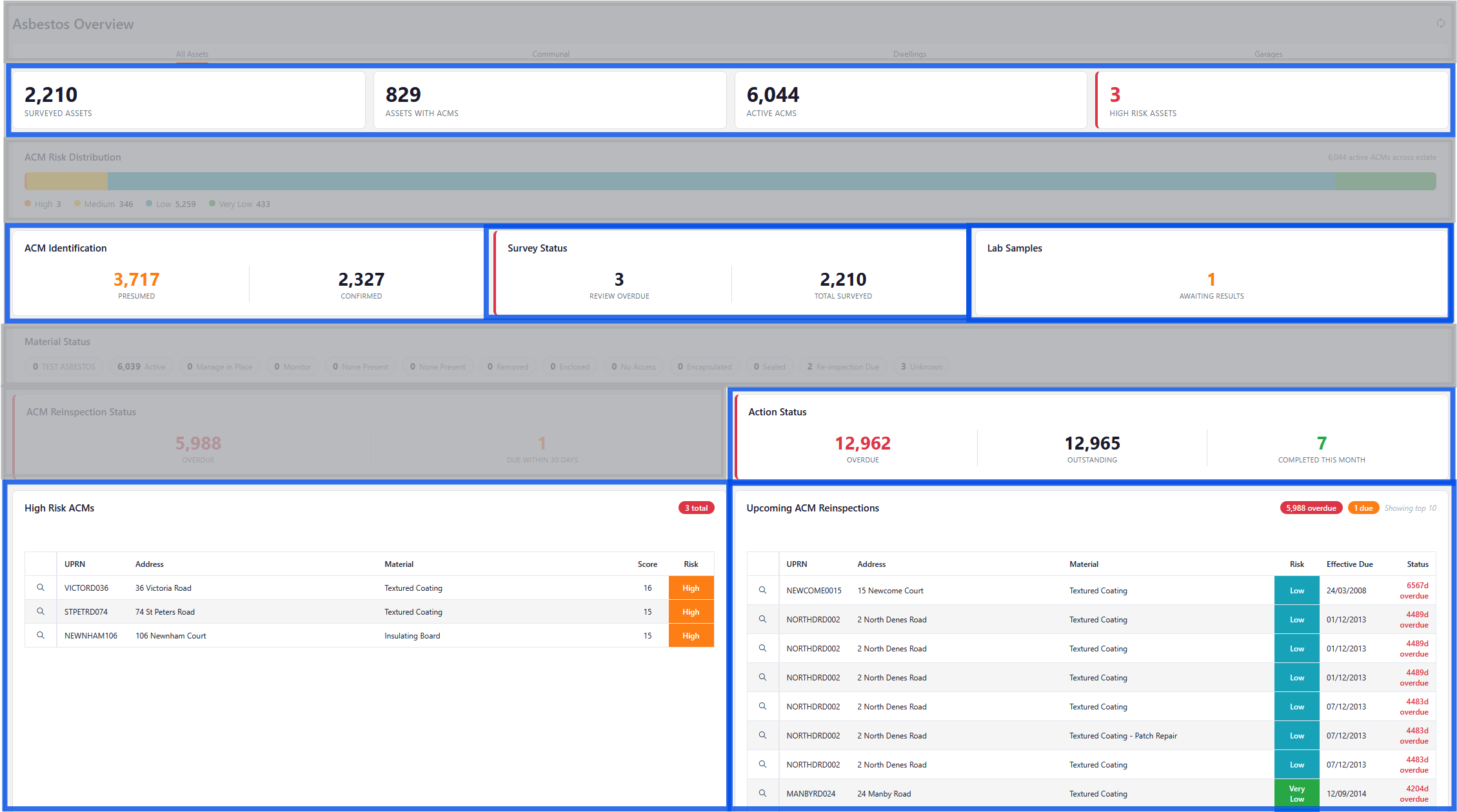The width and height of the screenshot is (1457, 812).
Task: Click the Low segment of risk distribution bar
Action: coord(720,181)
